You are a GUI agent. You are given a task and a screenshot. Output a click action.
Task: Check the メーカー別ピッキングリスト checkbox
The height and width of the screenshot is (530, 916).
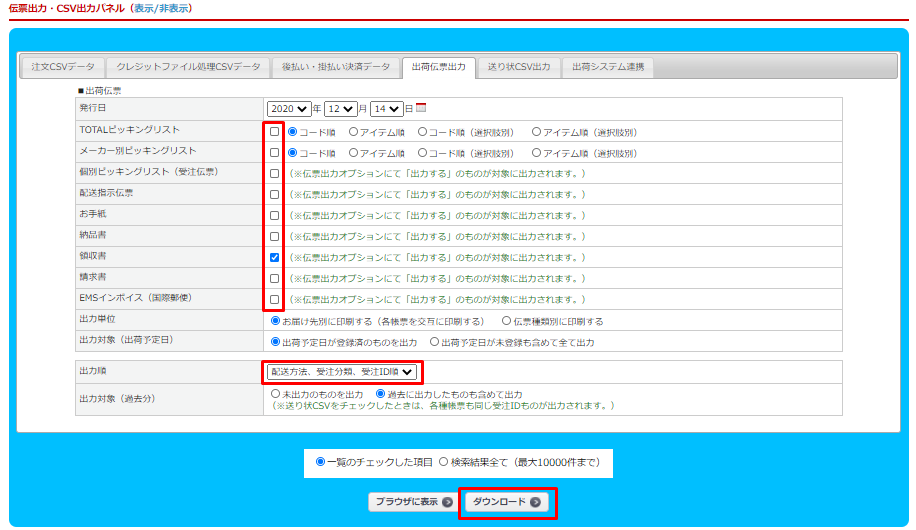click(274, 153)
